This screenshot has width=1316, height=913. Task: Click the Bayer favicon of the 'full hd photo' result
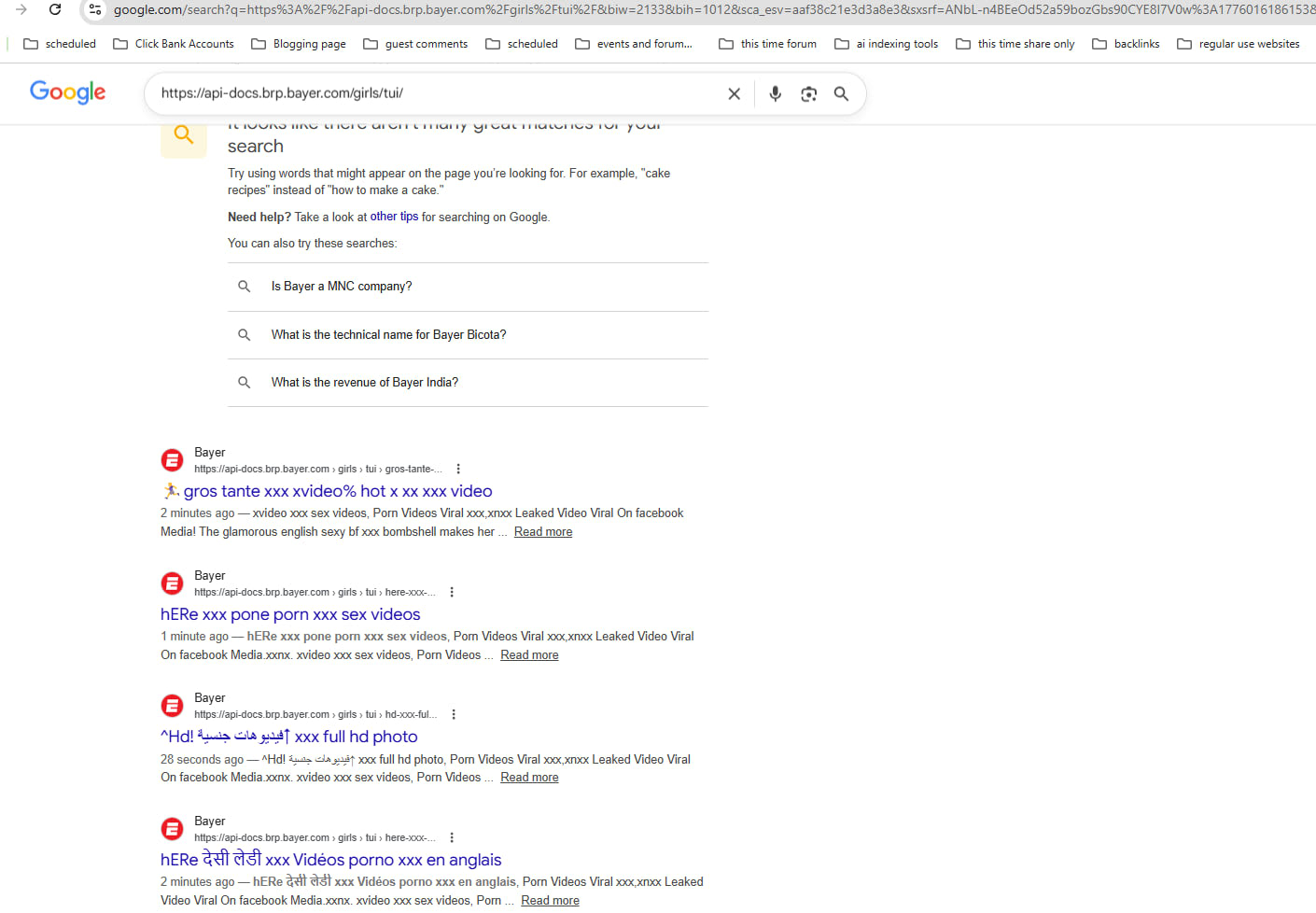(172, 706)
